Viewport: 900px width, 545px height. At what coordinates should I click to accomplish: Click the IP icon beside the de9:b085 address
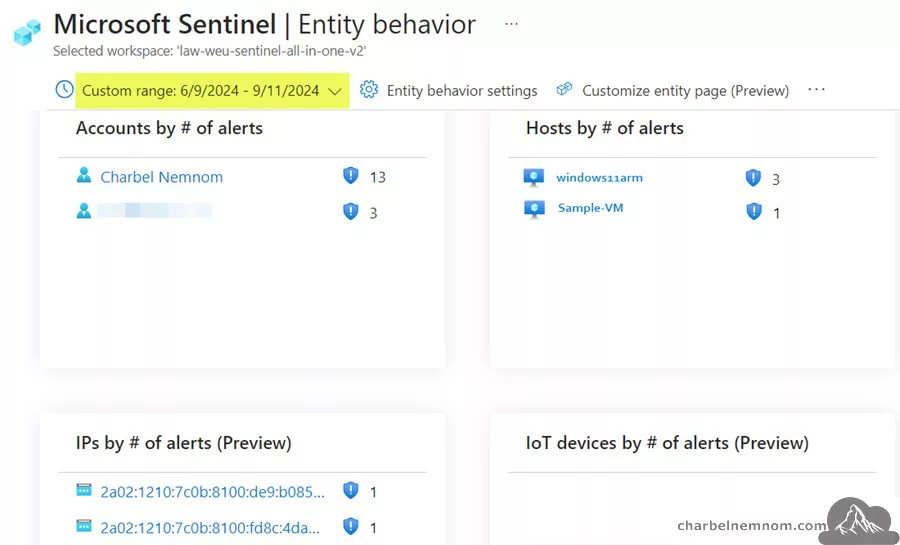pyautogui.click(x=84, y=490)
